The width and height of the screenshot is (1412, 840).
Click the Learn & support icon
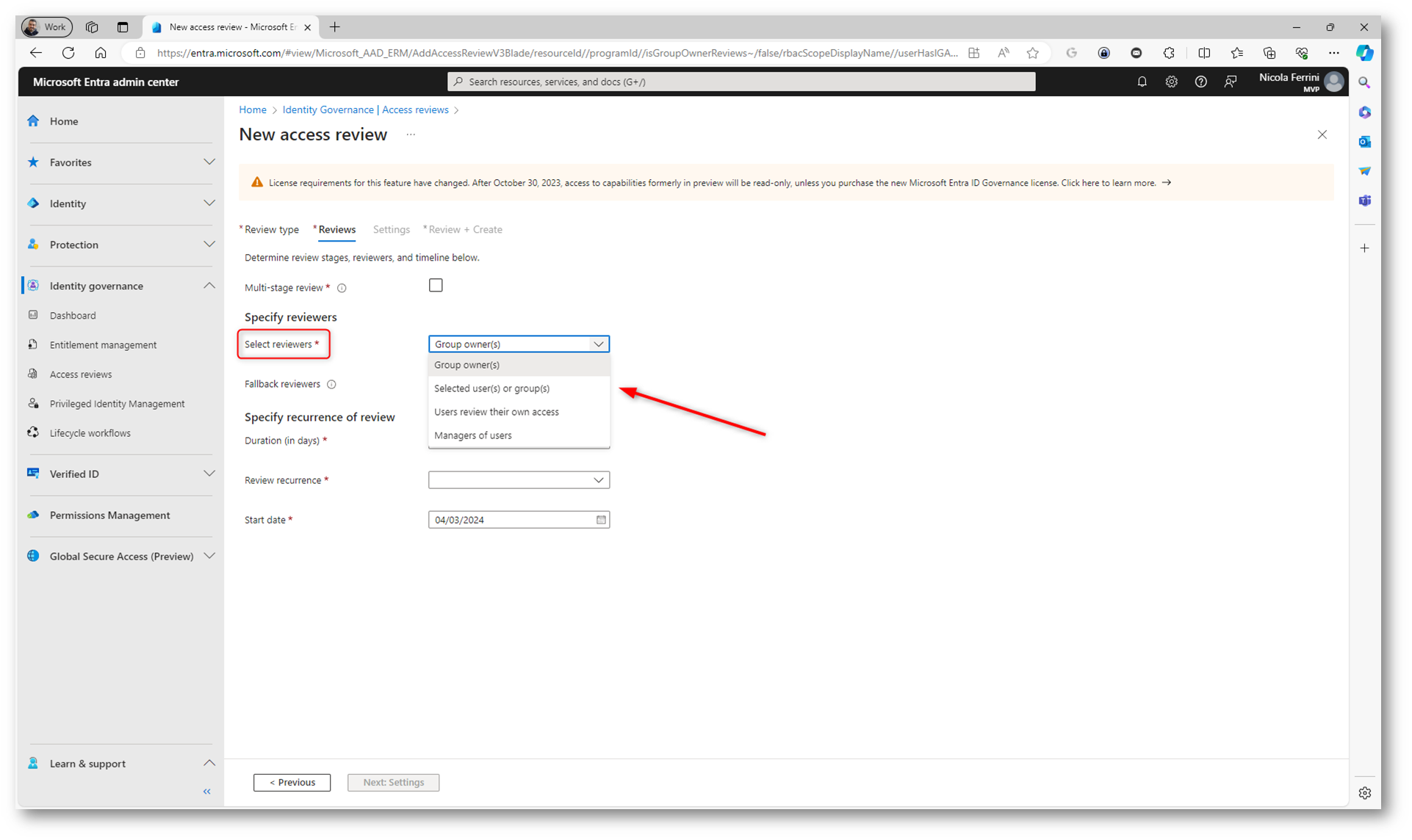pos(33,763)
